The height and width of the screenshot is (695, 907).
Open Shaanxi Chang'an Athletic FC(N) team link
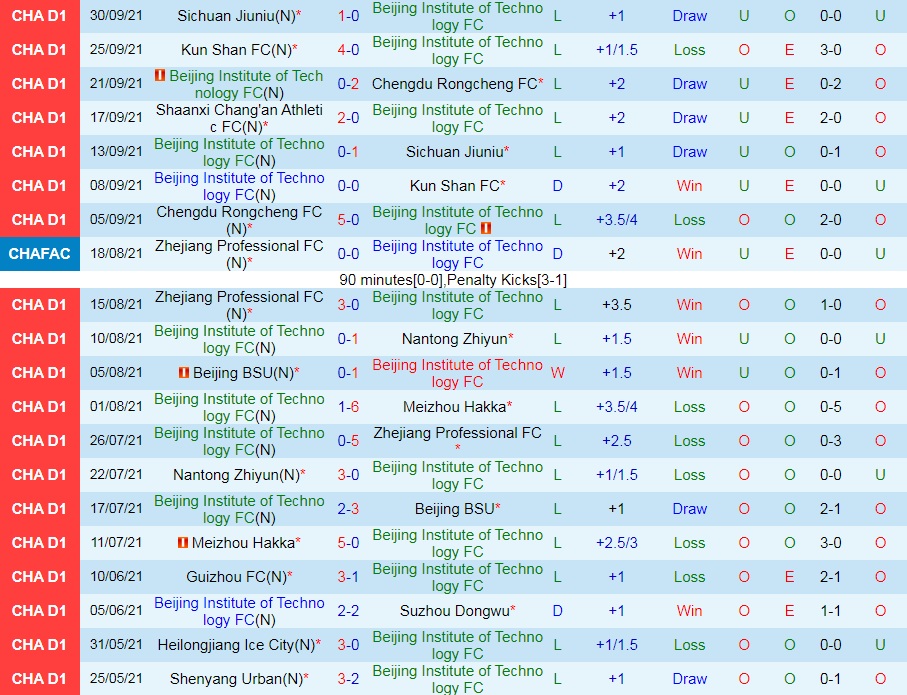[x=239, y=118]
